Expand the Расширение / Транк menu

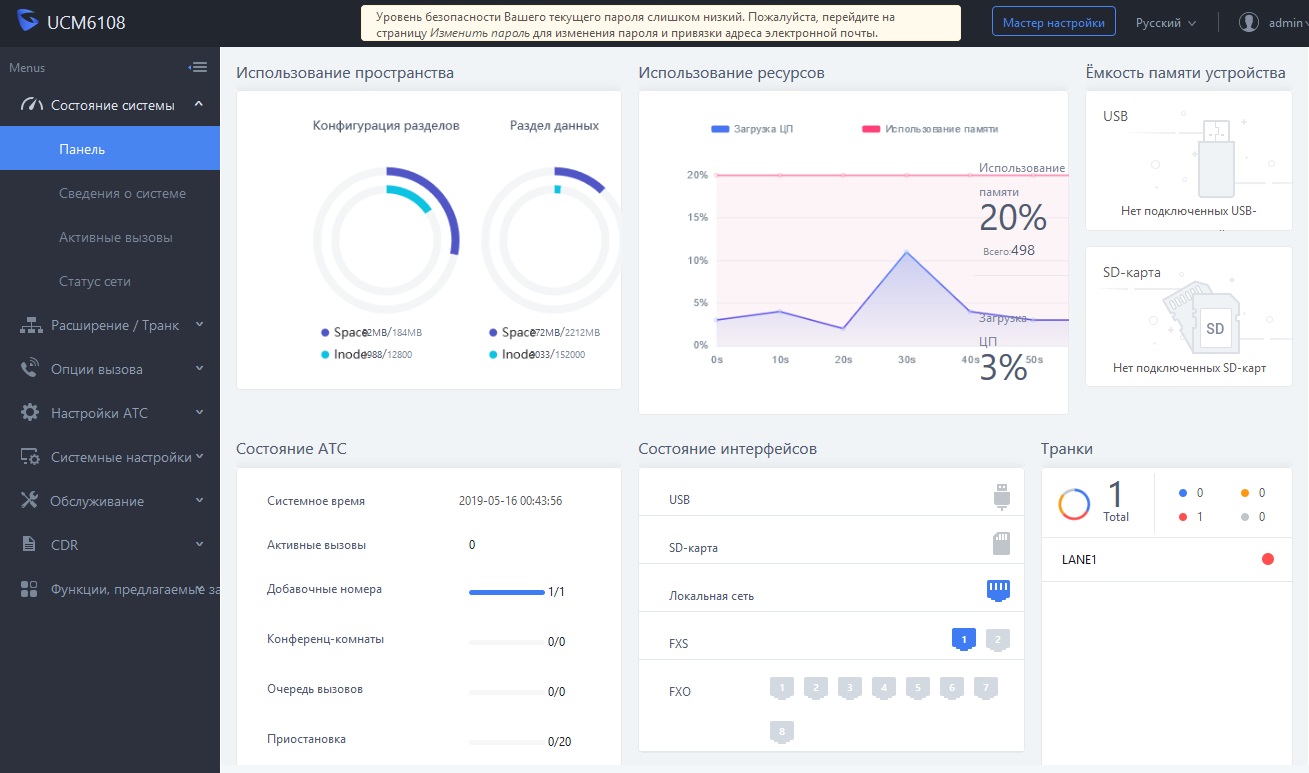click(x=110, y=325)
